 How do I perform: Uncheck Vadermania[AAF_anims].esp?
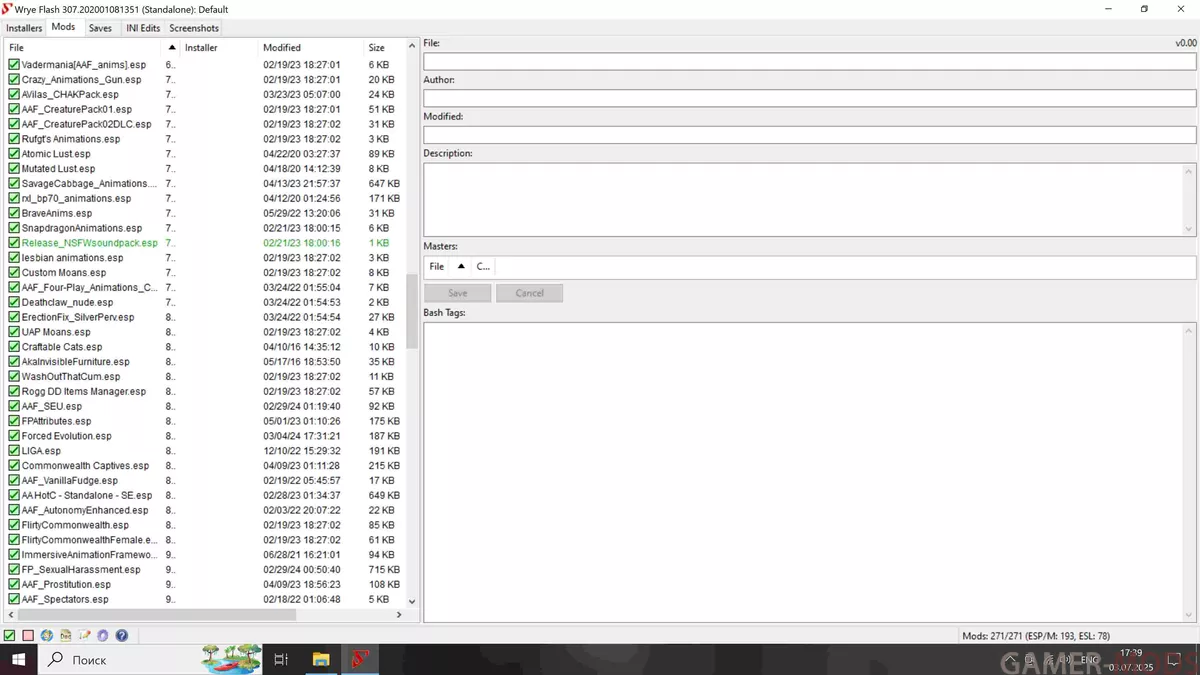14,65
